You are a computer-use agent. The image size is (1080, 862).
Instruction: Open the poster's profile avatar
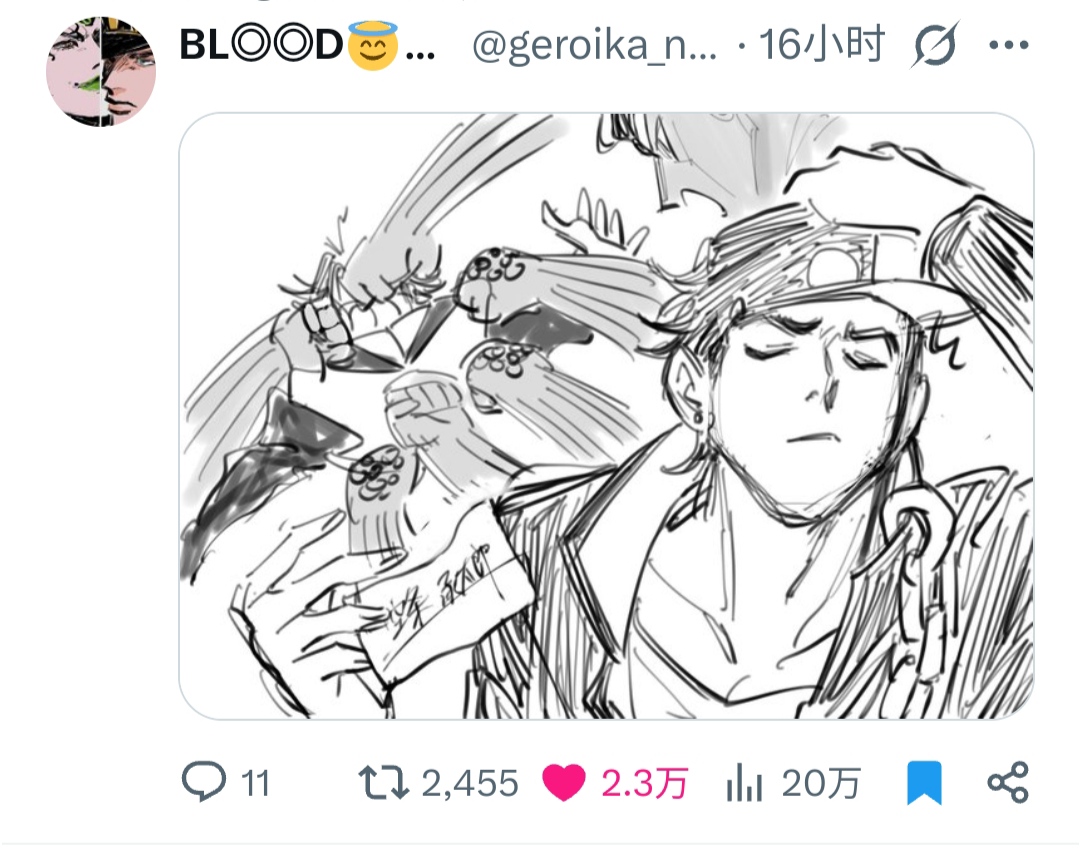point(101,71)
